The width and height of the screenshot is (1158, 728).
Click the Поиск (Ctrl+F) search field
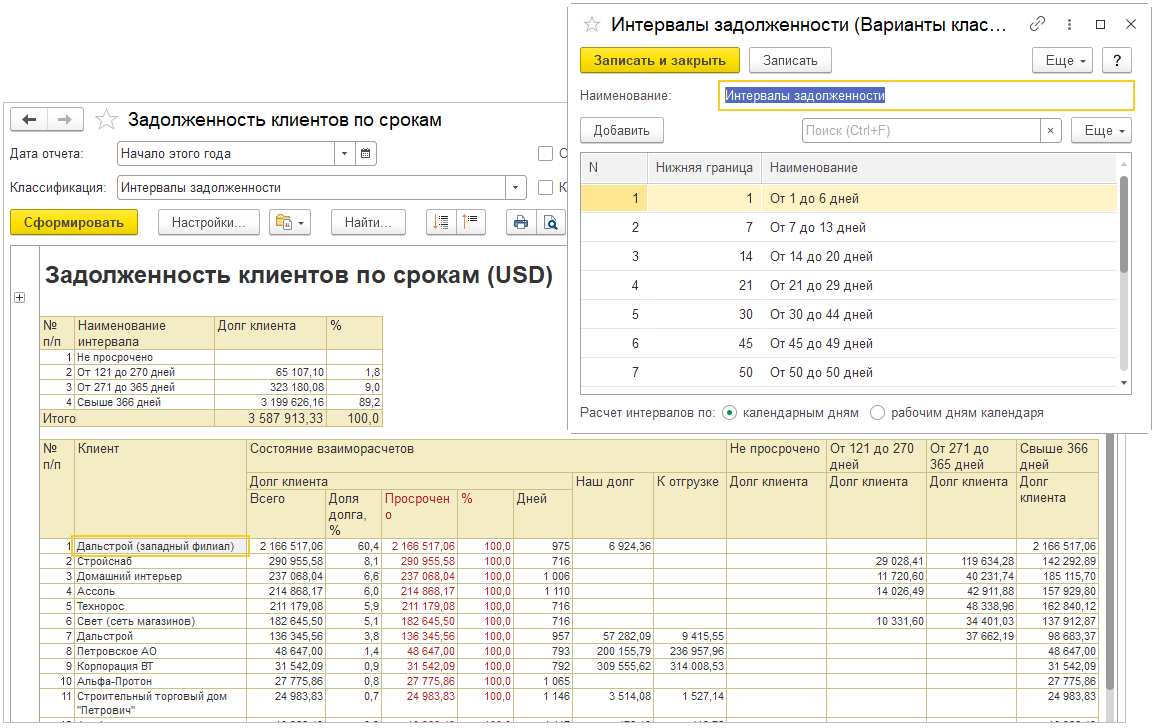coord(921,130)
